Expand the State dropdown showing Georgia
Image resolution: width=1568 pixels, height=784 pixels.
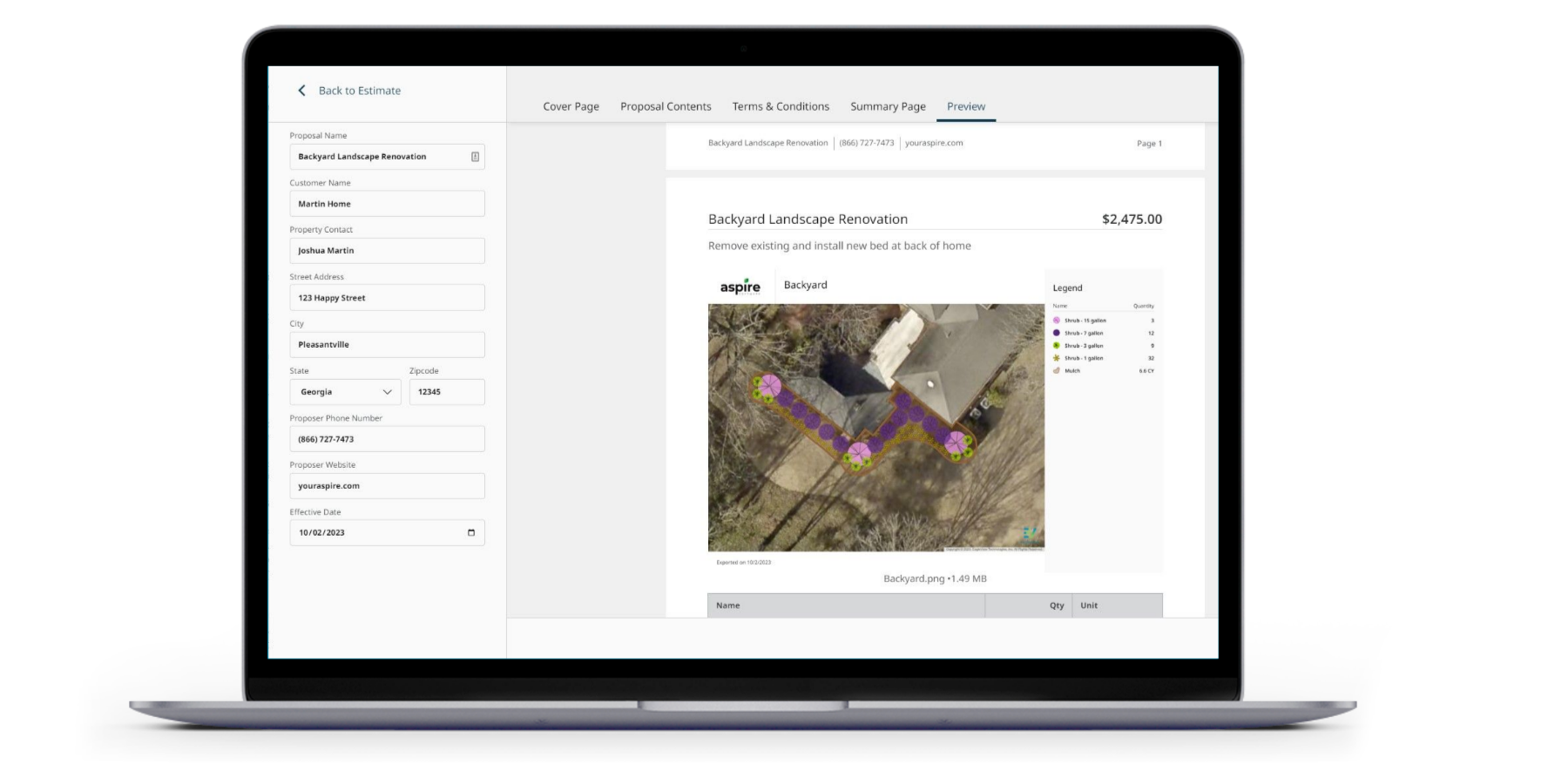345,392
